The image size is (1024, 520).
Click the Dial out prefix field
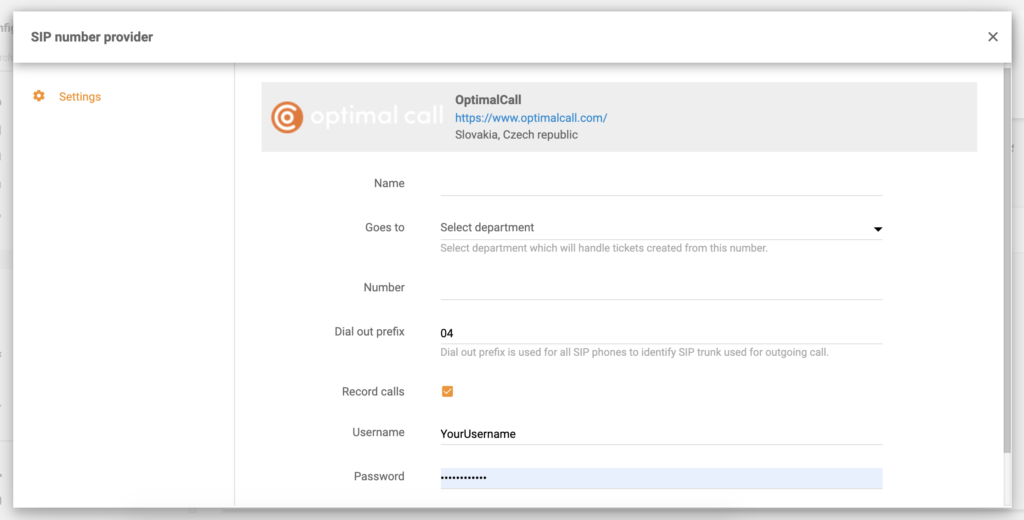660,332
